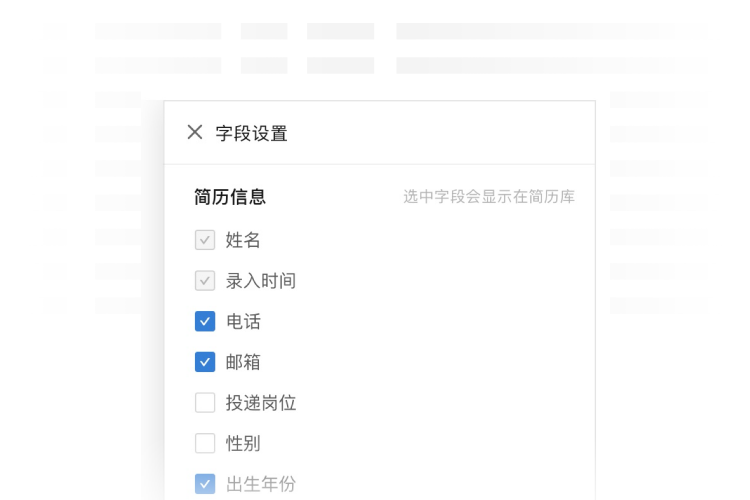This screenshot has width=750, height=500.
Task: Click the 出生年份 label text
Action: pyautogui.click(x=261, y=484)
